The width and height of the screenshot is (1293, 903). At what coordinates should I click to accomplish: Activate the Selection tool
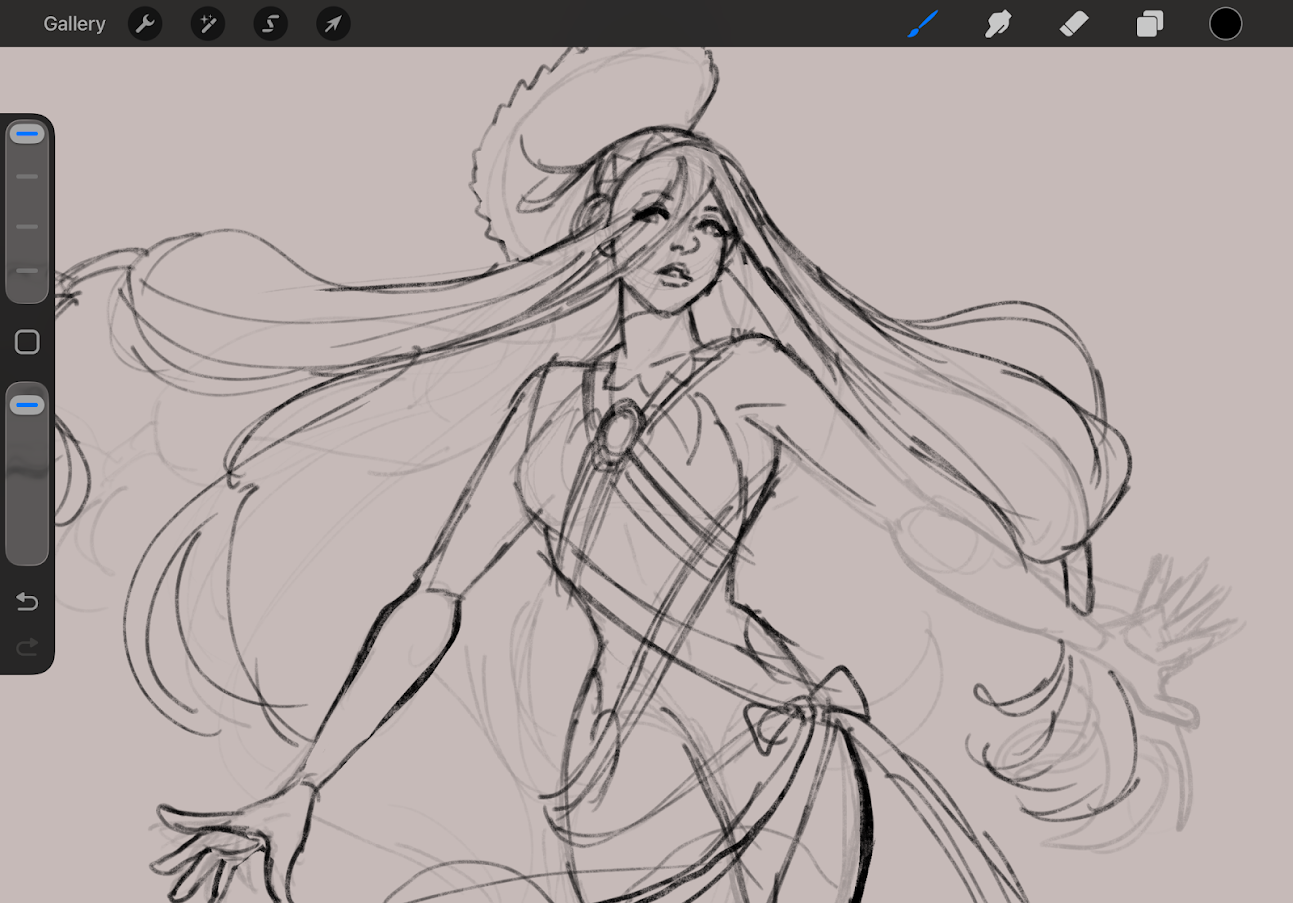(270, 24)
